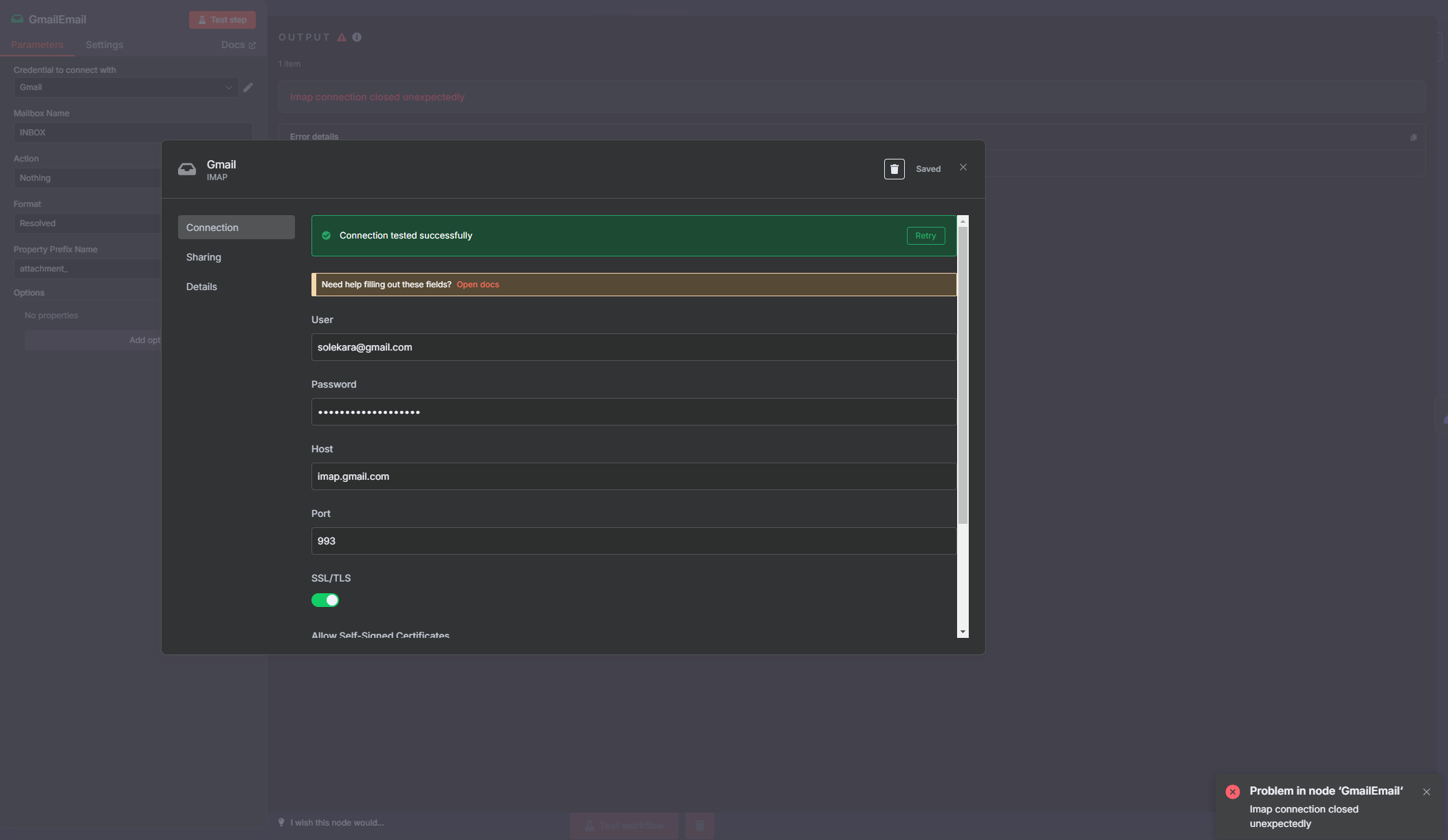The height and width of the screenshot is (840, 1448).
Task: Switch to the Settings tab
Action: [105, 45]
